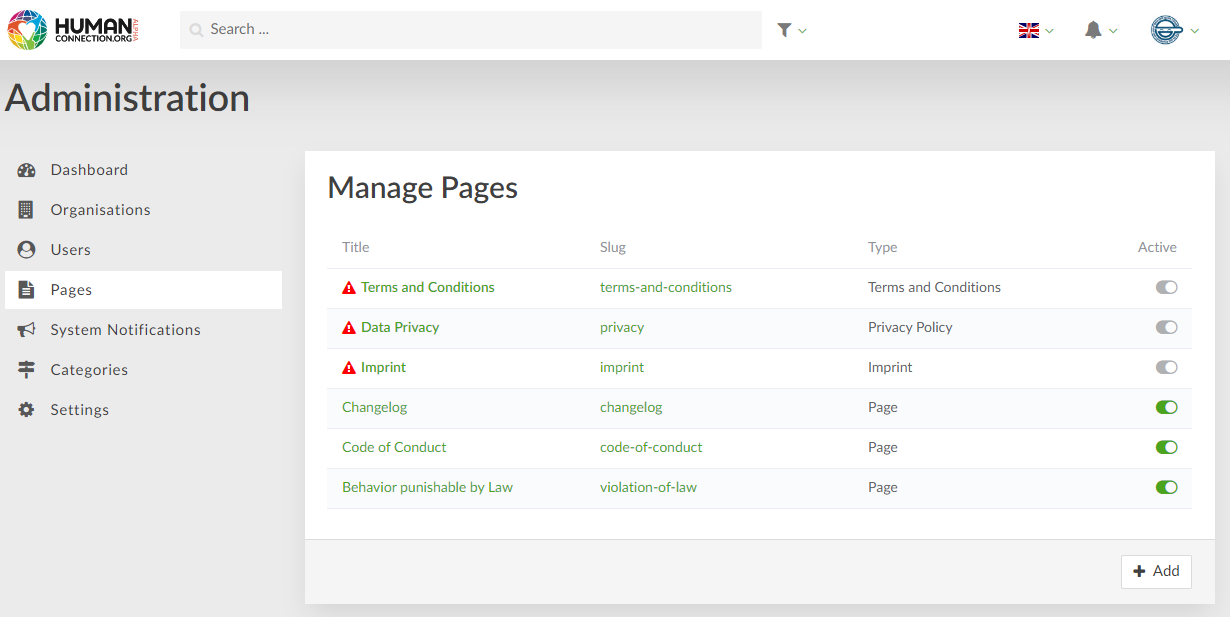The width and height of the screenshot is (1230, 617).
Task: Click the changelog slug
Action: [631, 407]
